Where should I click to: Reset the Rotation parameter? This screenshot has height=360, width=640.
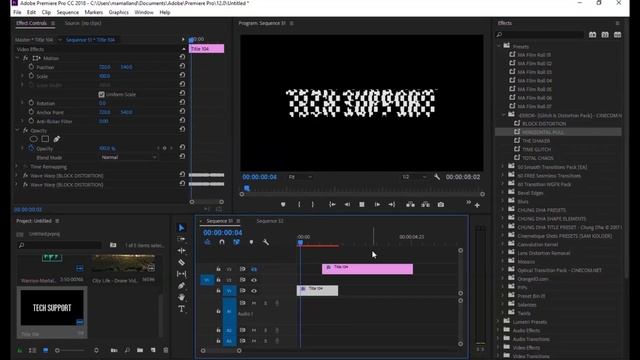[x=182, y=102]
